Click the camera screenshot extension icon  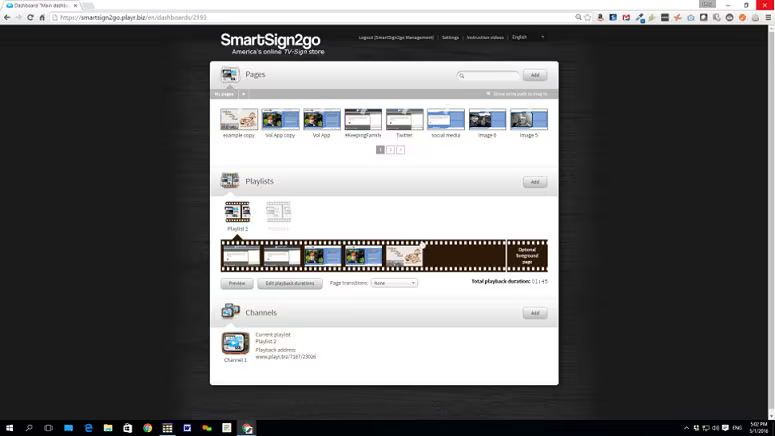pyautogui.click(x=691, y=17)
